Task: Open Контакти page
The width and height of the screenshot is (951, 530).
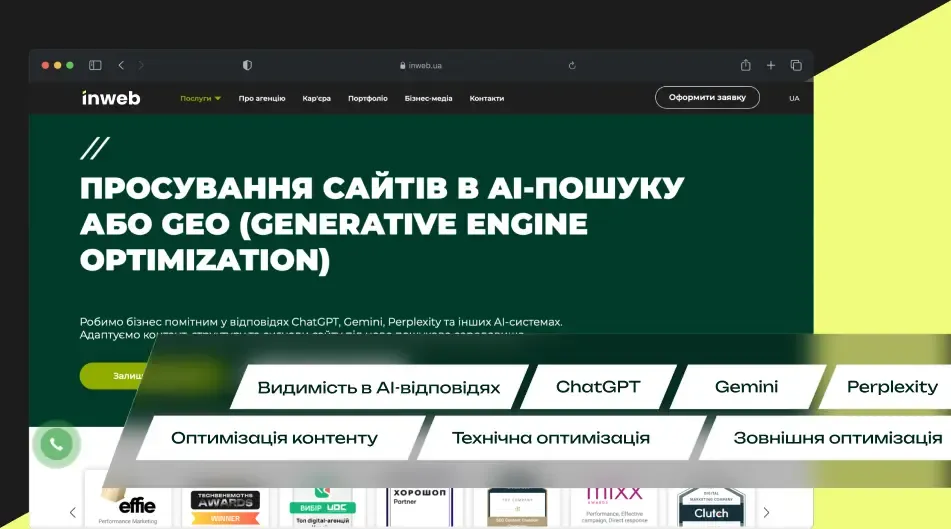Action: click(486, 98)
